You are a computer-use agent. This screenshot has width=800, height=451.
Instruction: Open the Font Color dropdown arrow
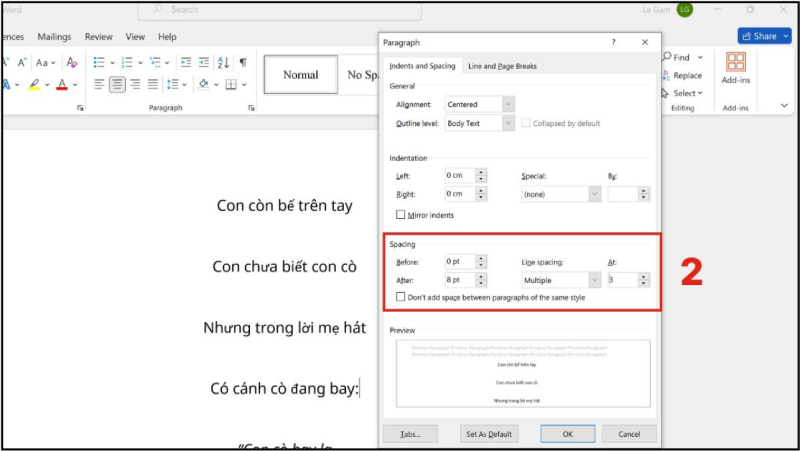pos(75,85)
